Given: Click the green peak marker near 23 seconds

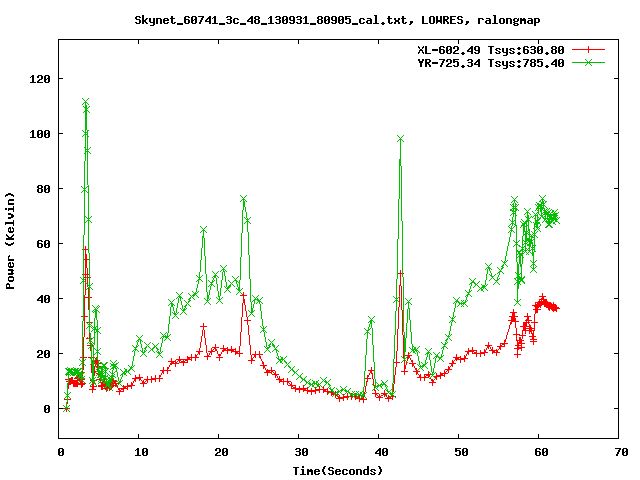Looking at the screenshot, I should [x=244, y=199].
